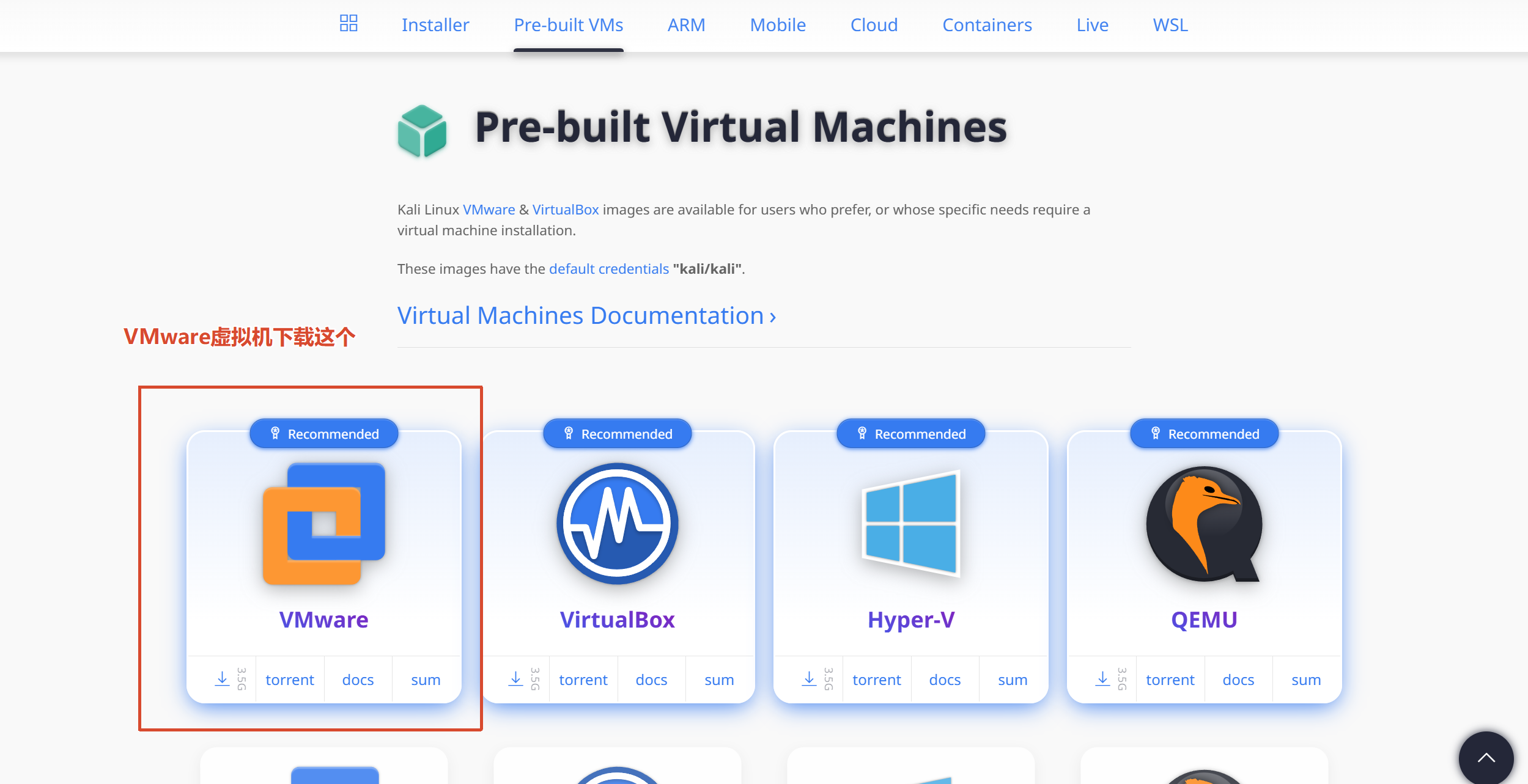Viewport: 1528px width, 784px height.
Task: Click the VirtualBox logo icon
Action: (617, 524)
